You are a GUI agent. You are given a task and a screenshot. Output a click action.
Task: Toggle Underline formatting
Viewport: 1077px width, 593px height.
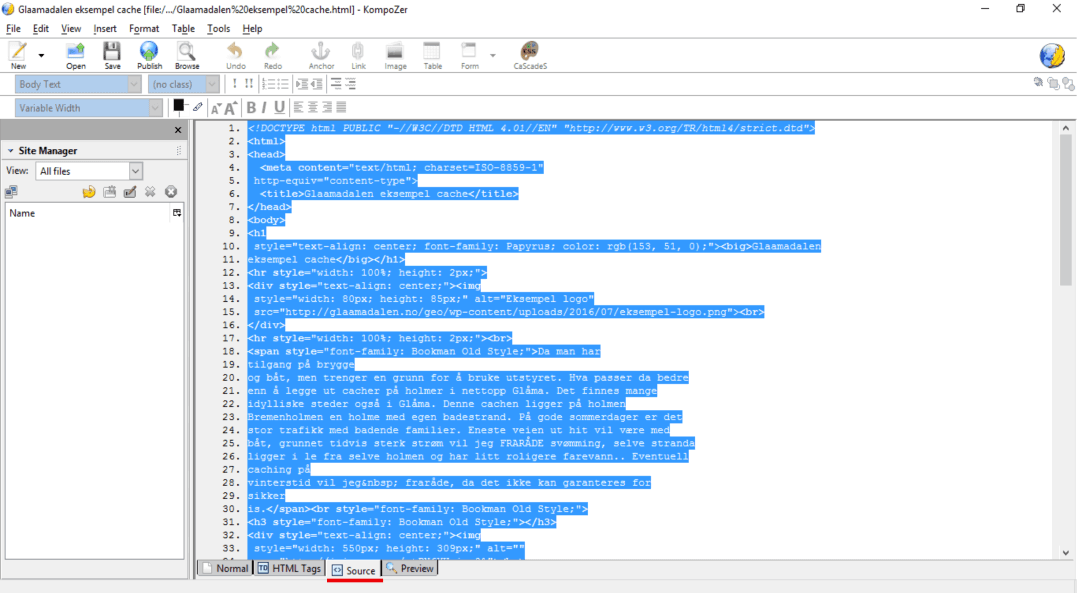tap(279, 107)
